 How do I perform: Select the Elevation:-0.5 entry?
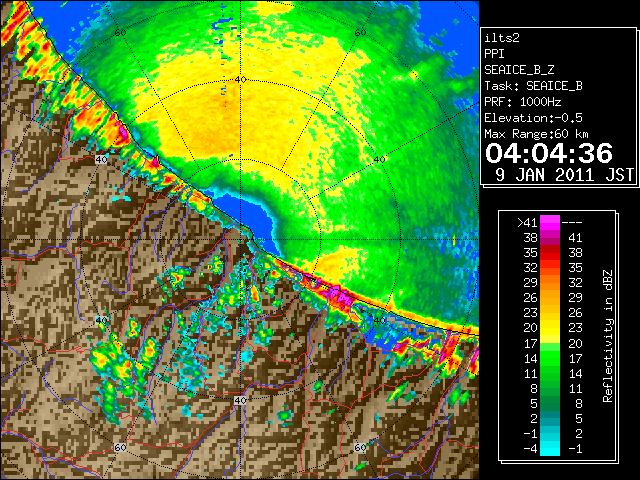(533, 118)
